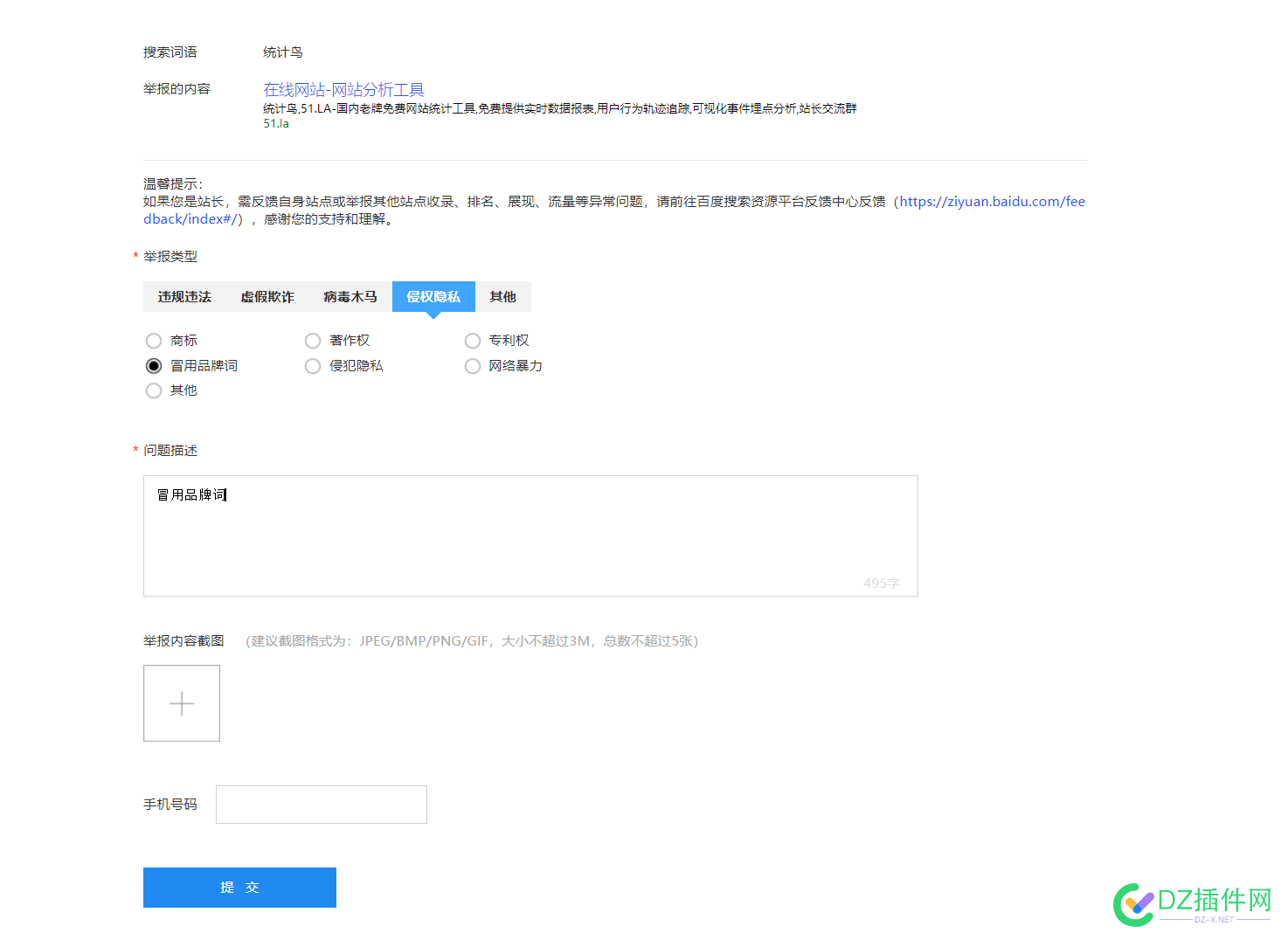
Task: Click the 举报内容截图 label
Action: click(184, 641)
